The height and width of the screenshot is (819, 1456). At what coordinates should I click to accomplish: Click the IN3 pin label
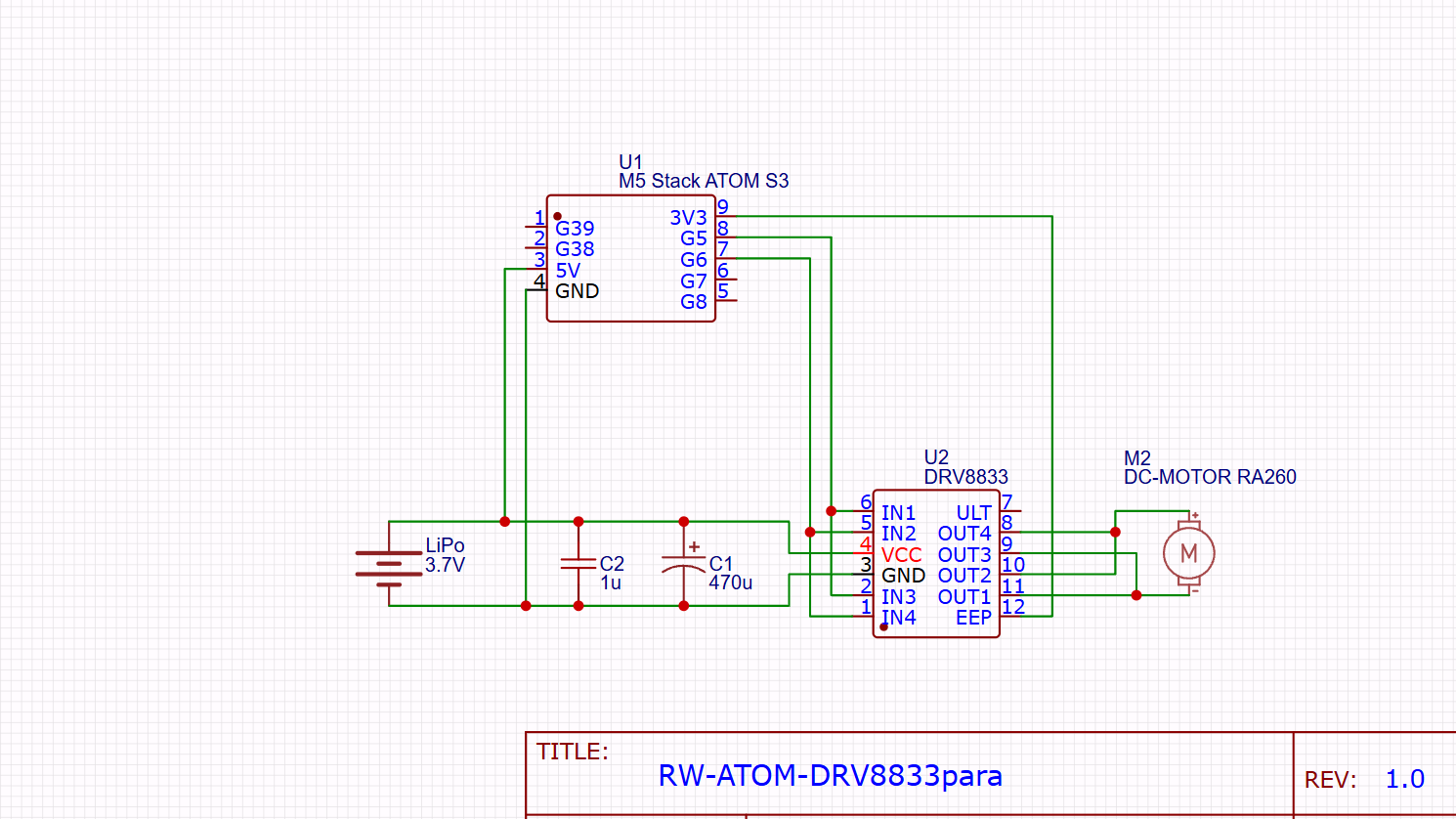pyautogui.click(x=898, y=597)
